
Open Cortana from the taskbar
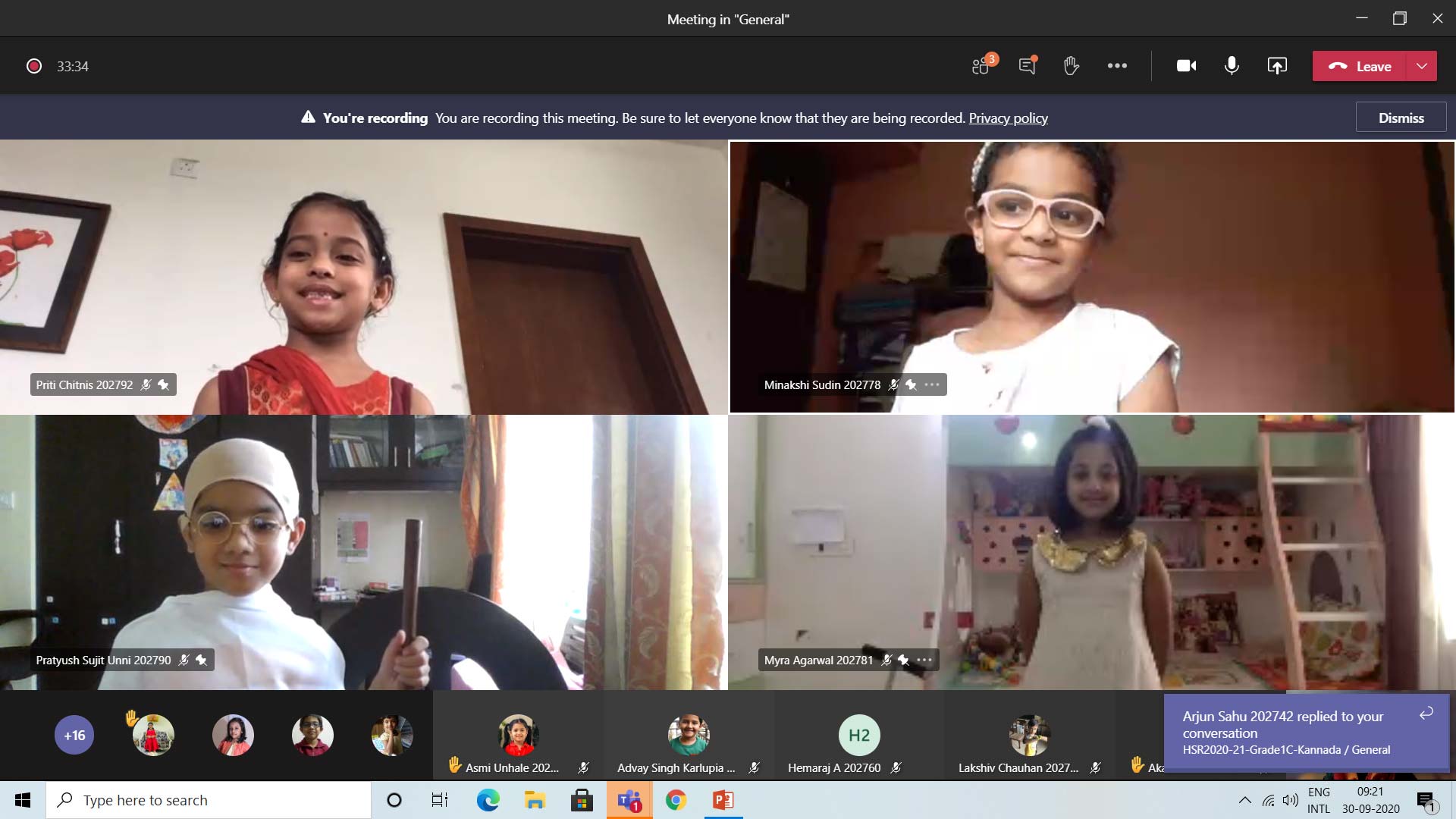pos(394,800)
